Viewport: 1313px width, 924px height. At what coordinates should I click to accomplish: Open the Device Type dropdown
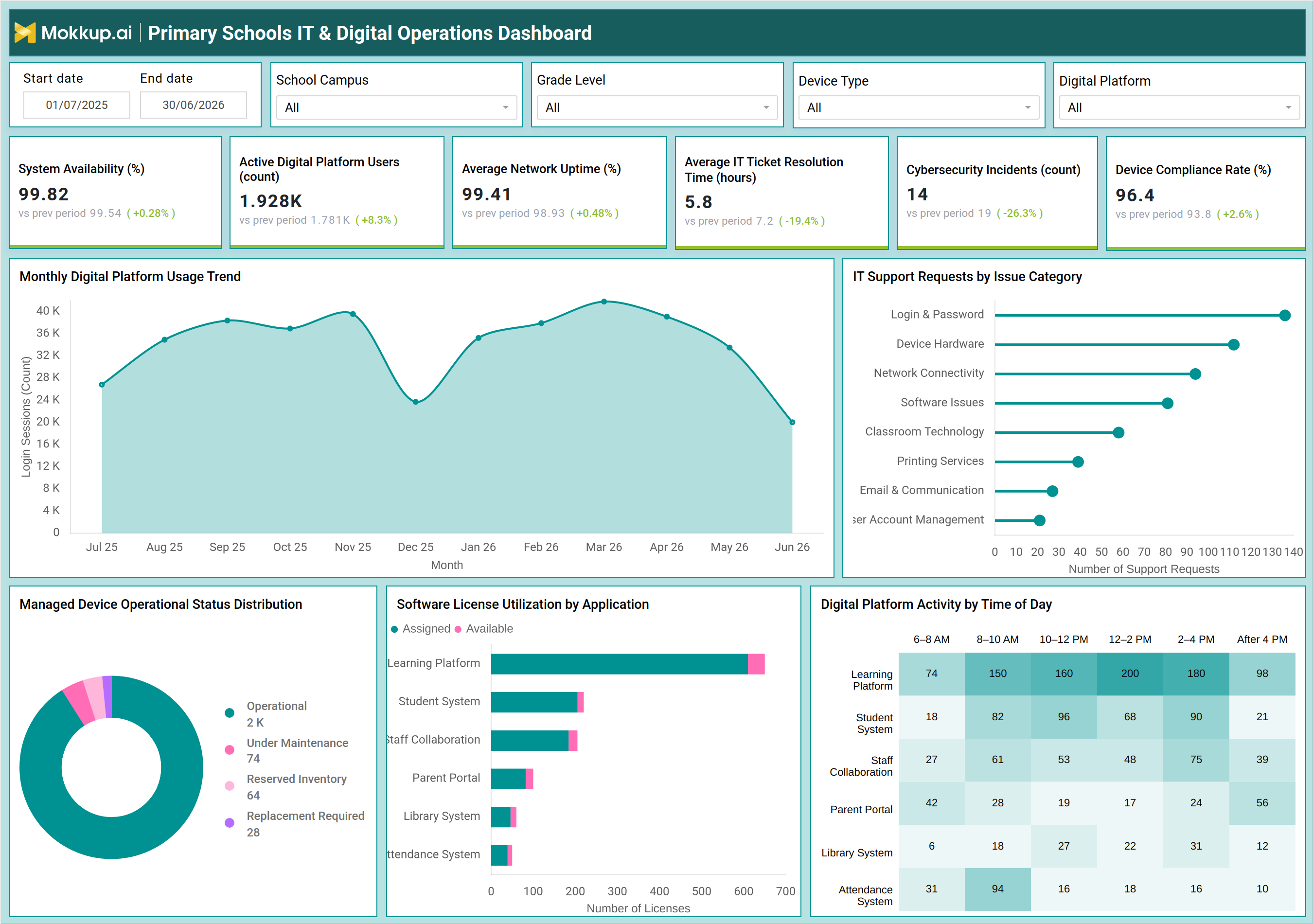pyautogui.click(x=919, y=107)
